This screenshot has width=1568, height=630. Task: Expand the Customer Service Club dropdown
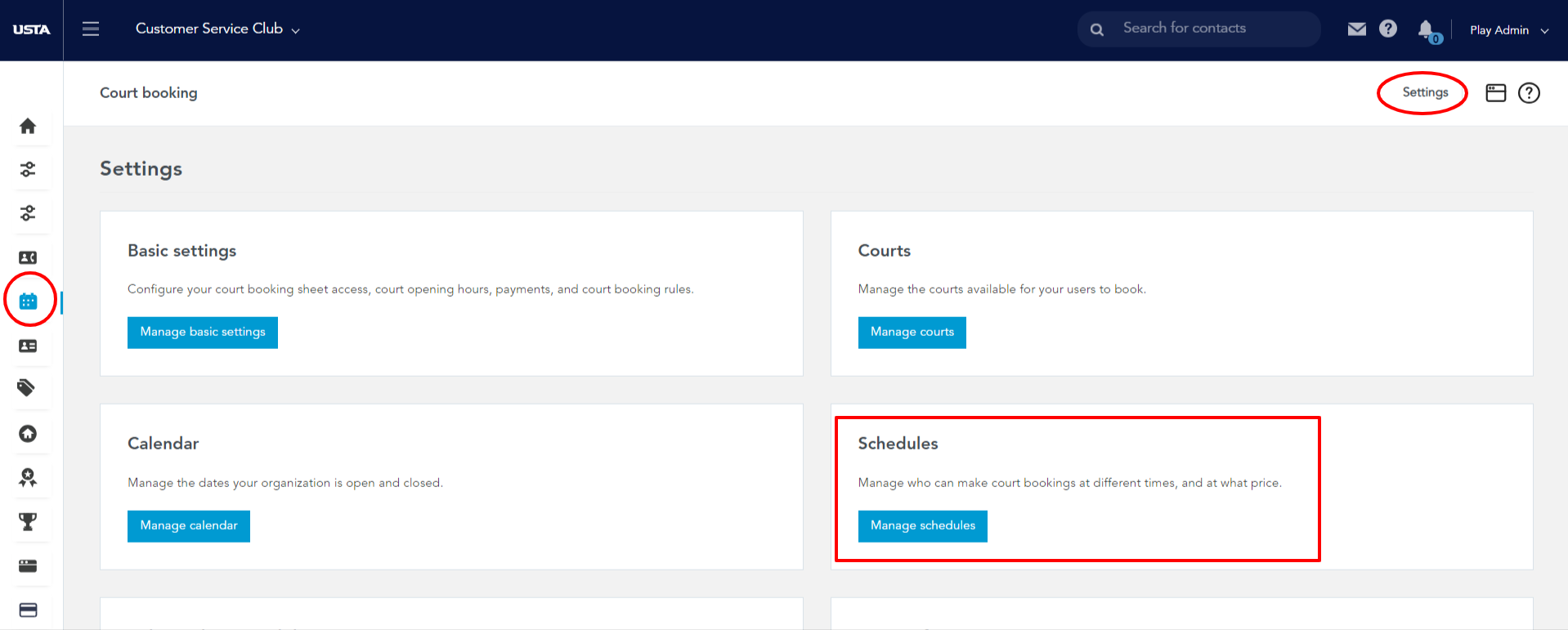pos(217,29)
